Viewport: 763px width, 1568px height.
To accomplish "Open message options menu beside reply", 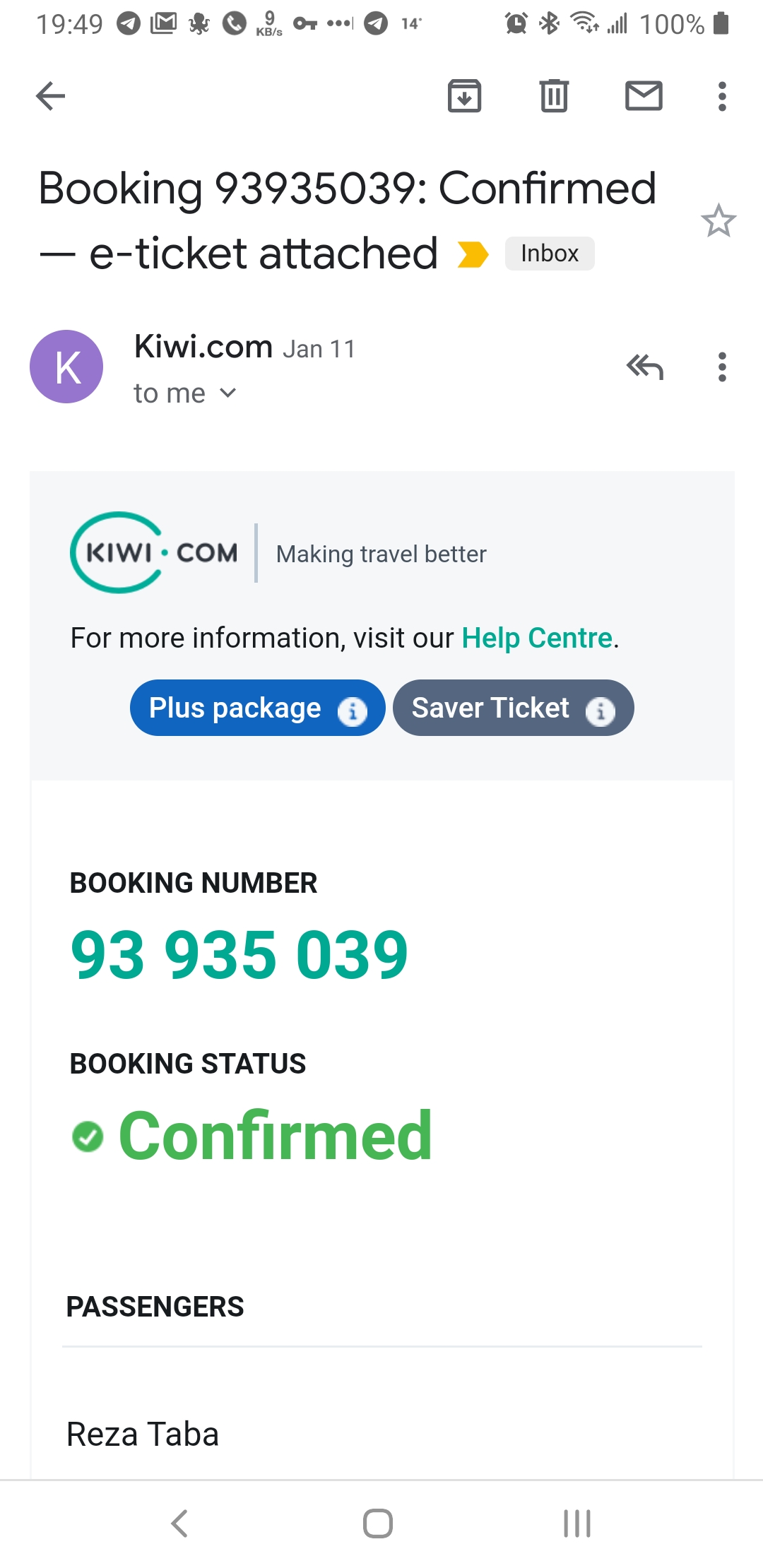I will tap(721, 367).
